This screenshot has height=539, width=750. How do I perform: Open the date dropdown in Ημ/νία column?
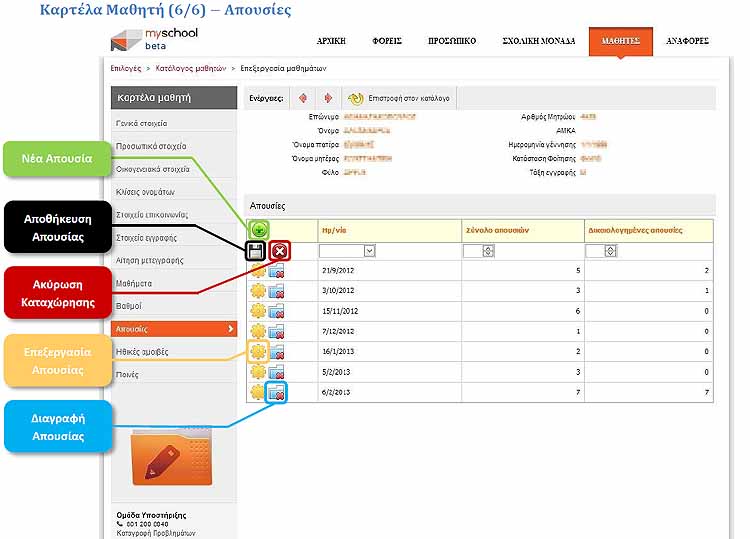[369, 251]
